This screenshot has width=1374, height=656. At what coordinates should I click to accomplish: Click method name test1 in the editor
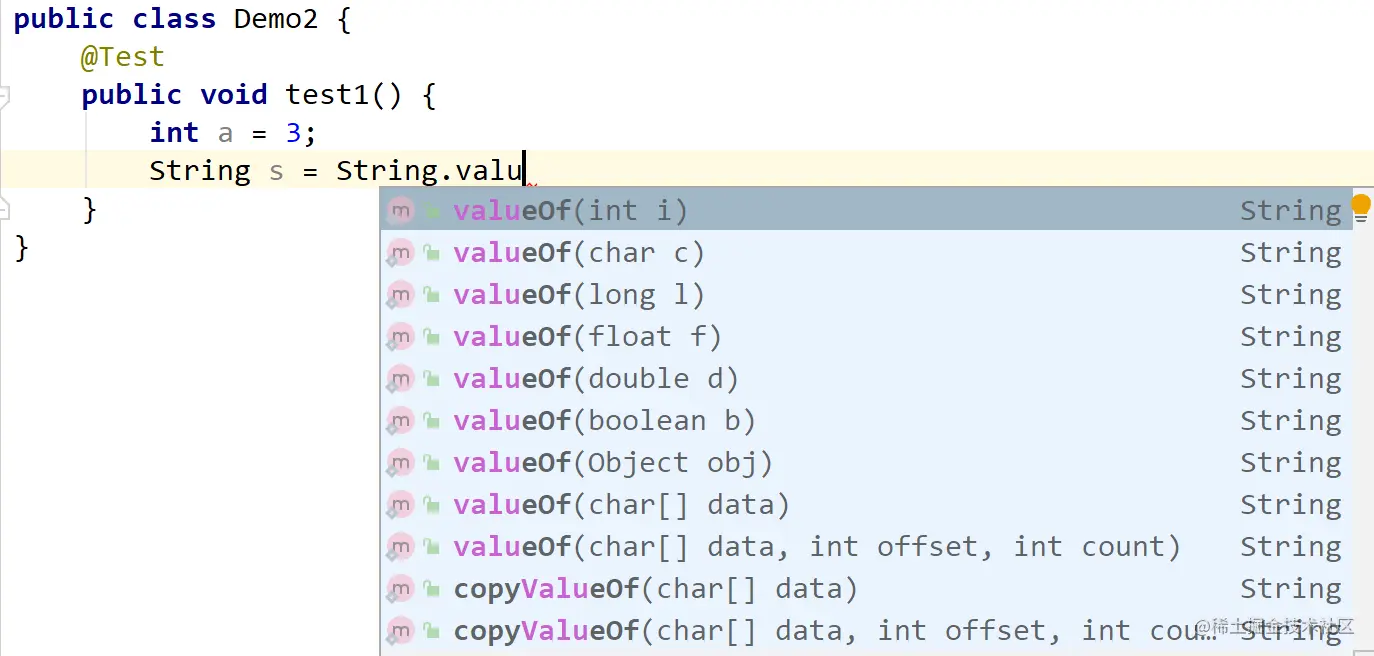[327, 95]
